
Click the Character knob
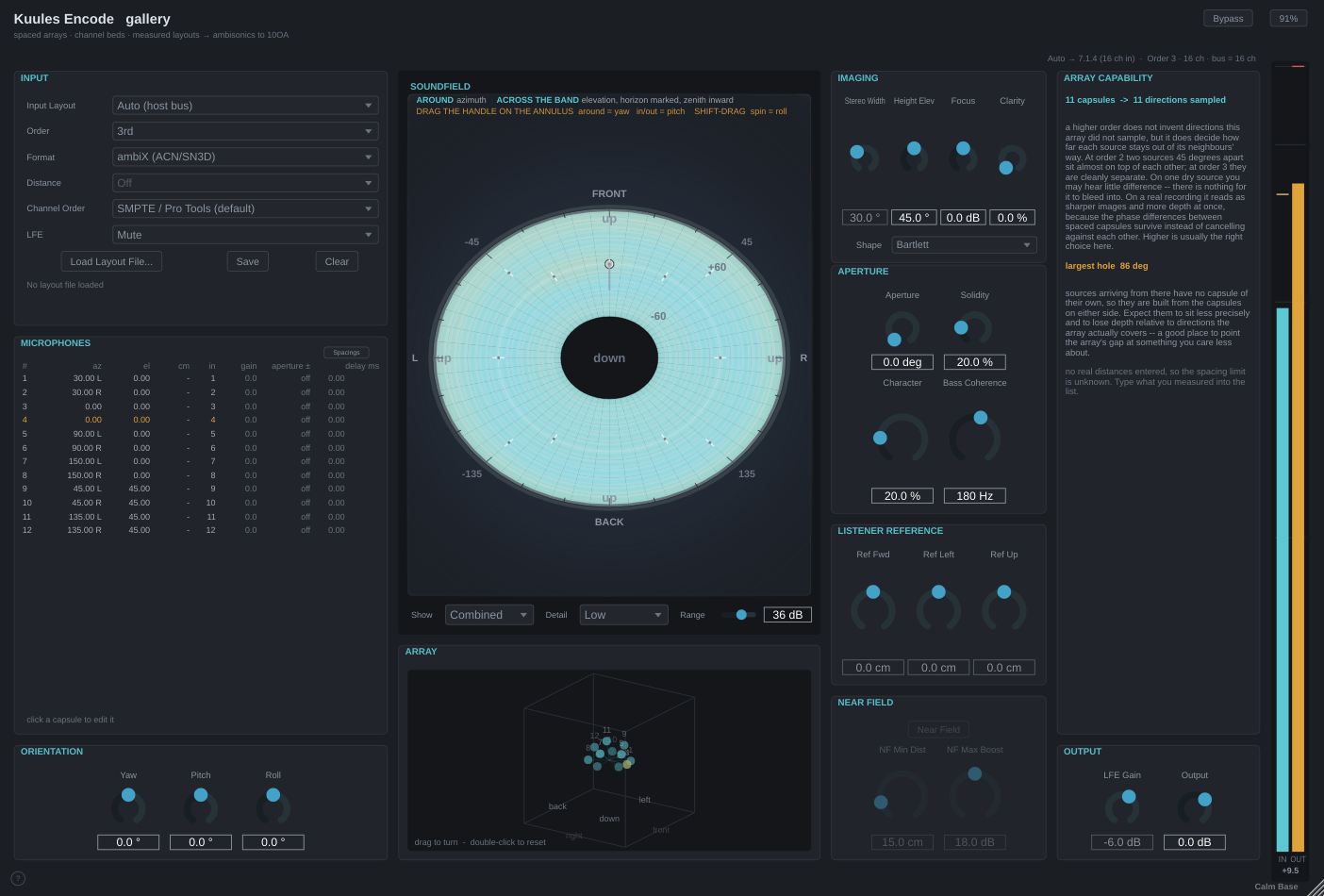pyautogui.click(x=902, y=439)
